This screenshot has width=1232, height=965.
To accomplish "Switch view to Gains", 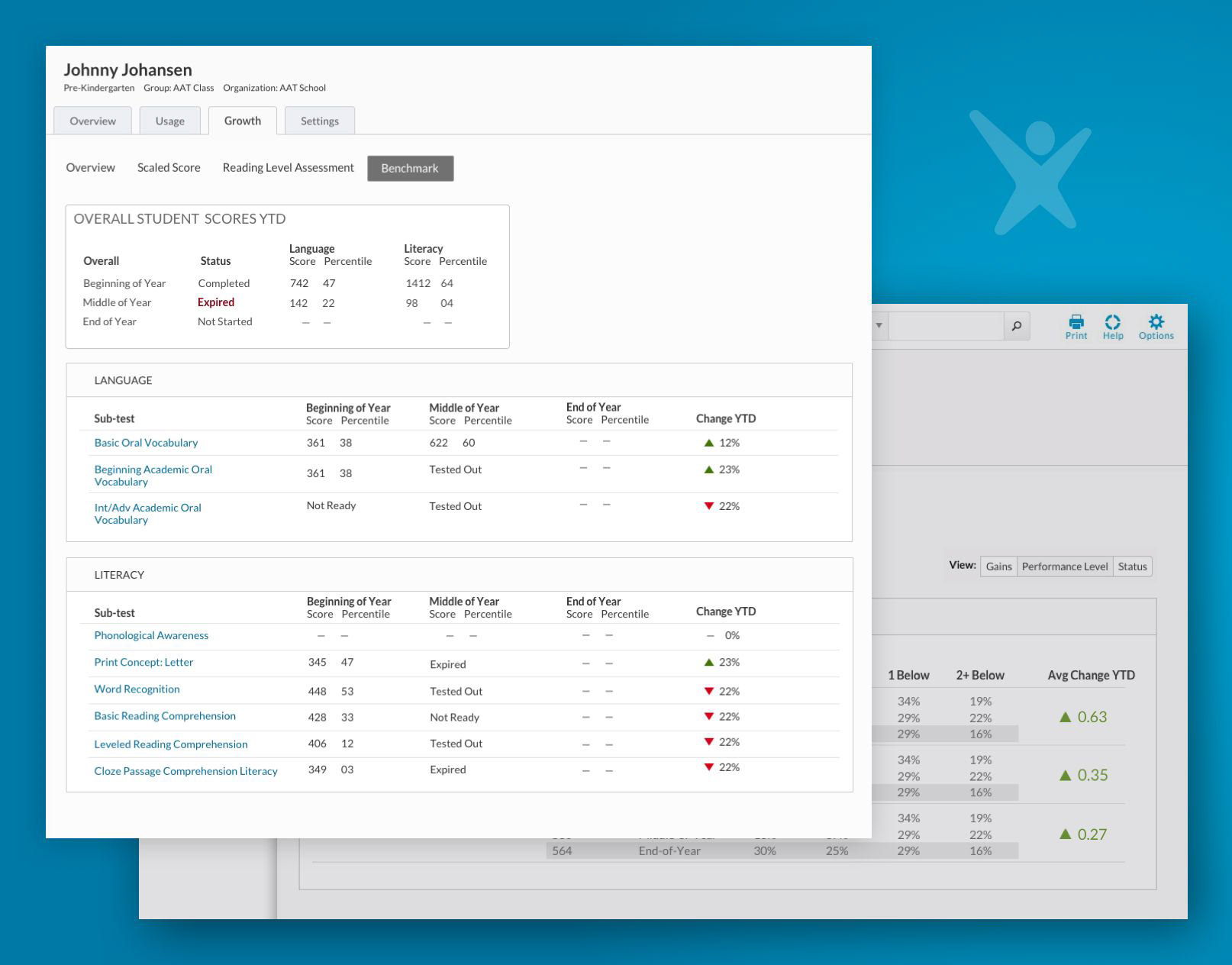I will point(998,566).
